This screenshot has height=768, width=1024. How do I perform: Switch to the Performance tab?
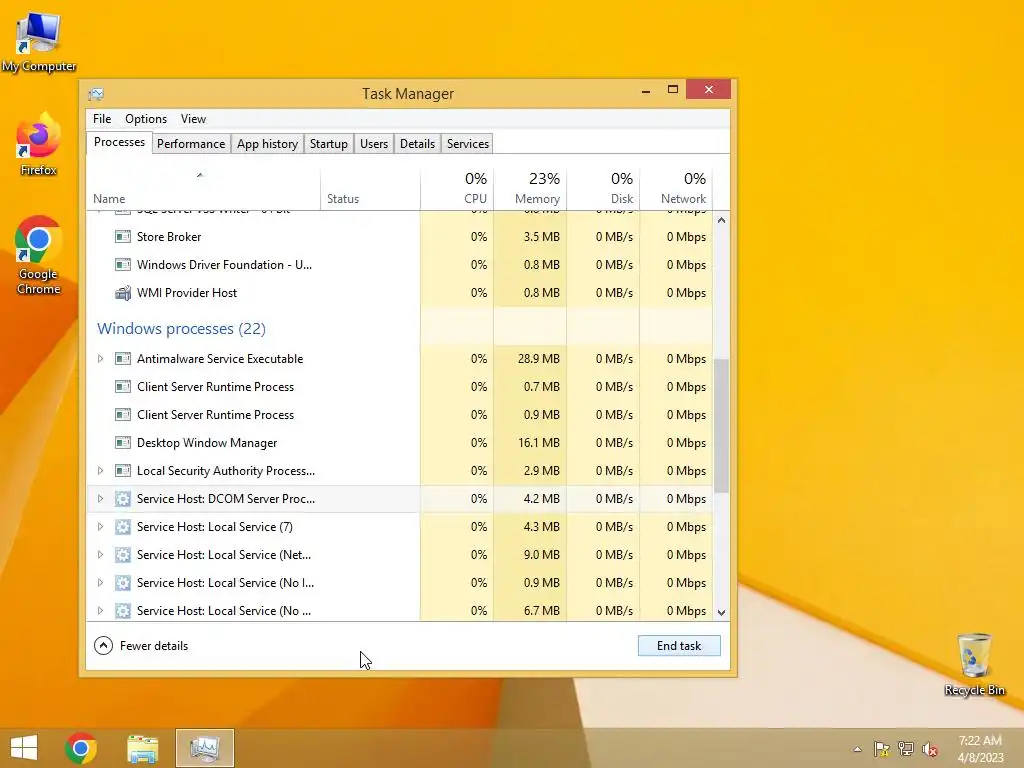(x=191, y=144)
